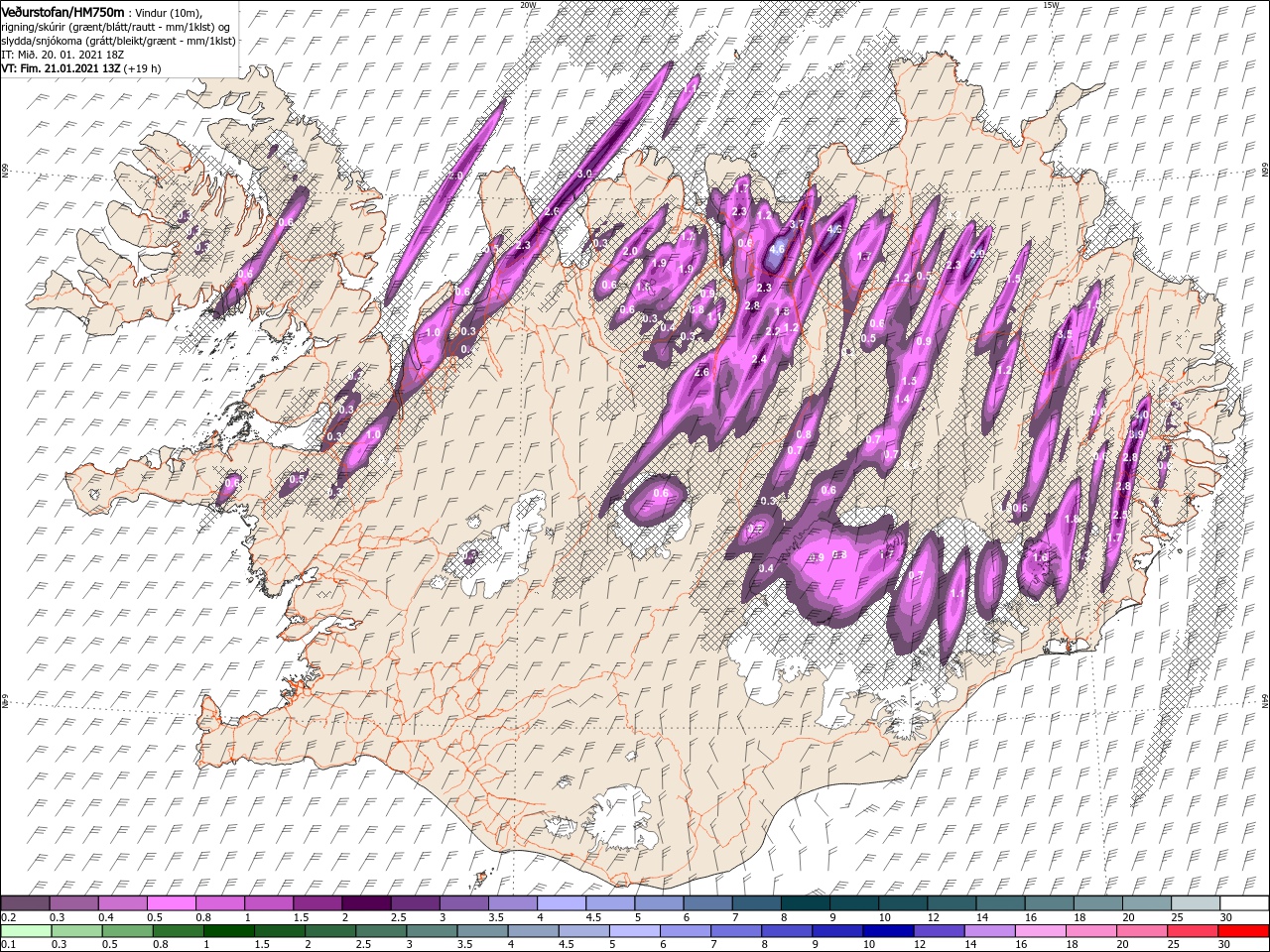Select the dark teal 9 snow legend swatch
Screen dimensions: 1270x952
(852, 903)
